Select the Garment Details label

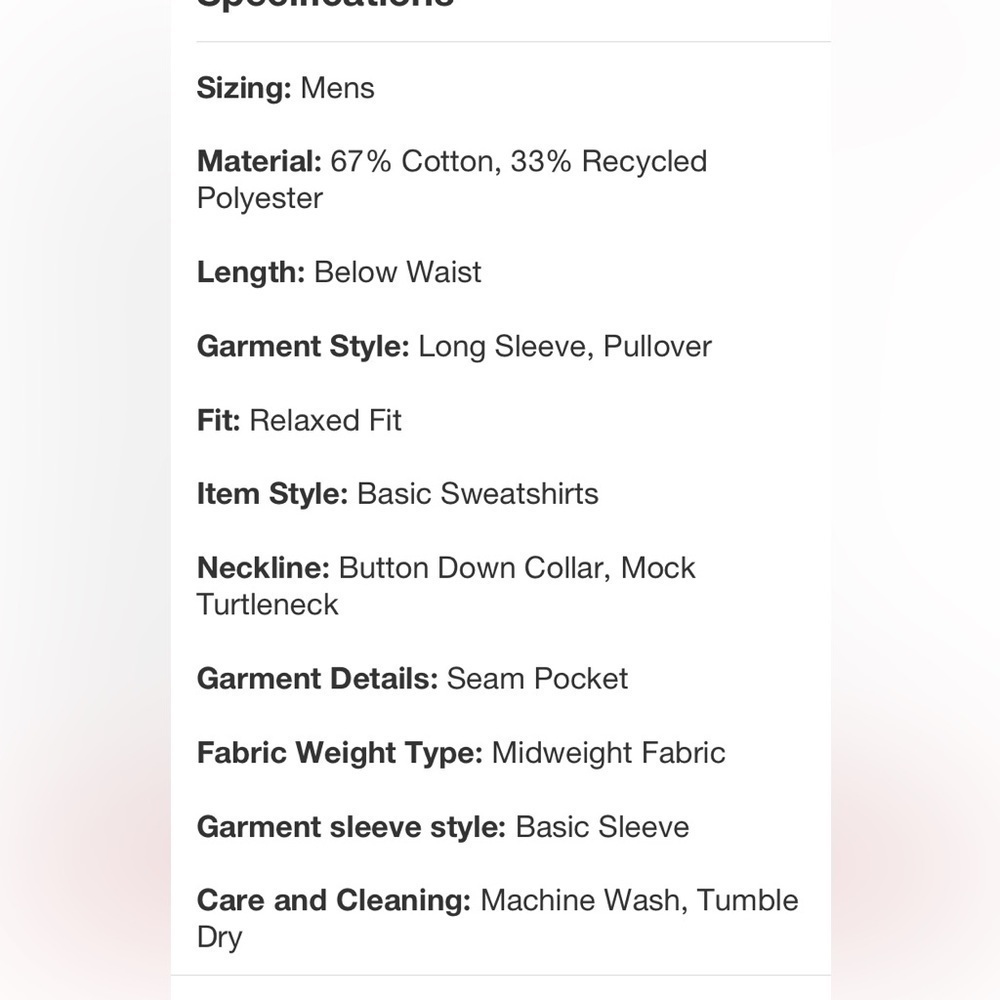[x=318, y=679]
